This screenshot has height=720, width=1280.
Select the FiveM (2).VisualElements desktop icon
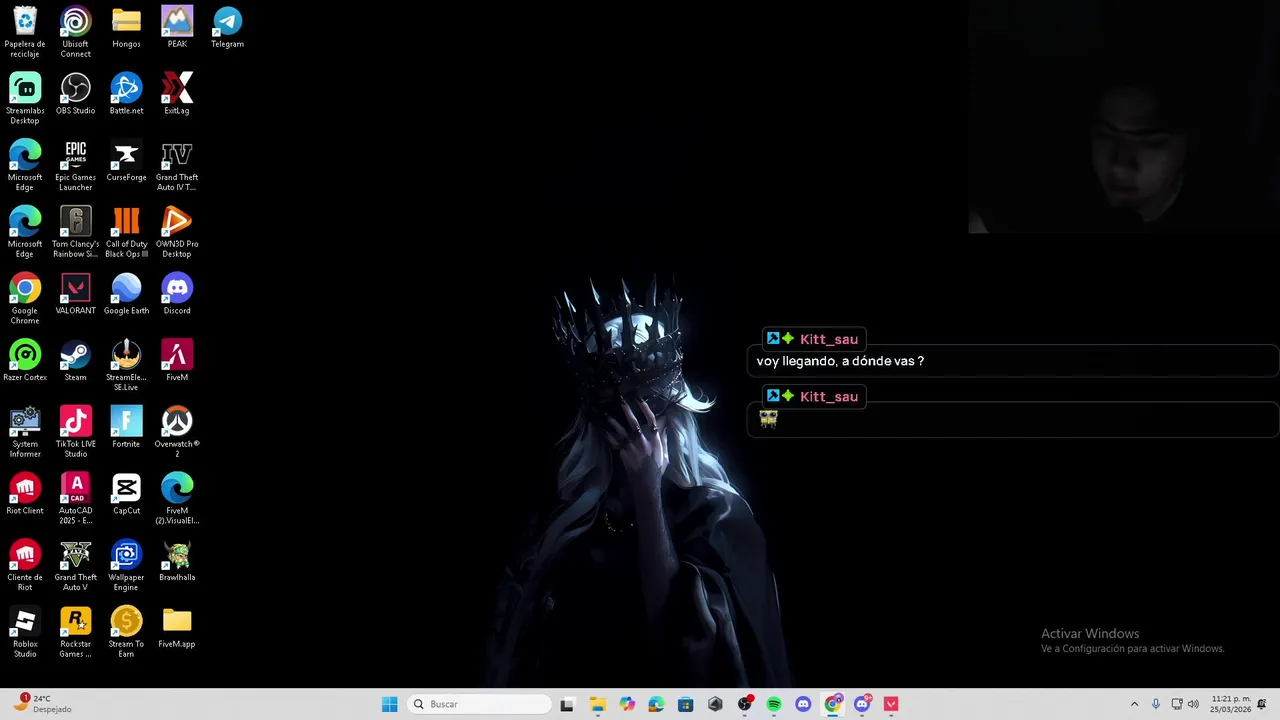177,500
